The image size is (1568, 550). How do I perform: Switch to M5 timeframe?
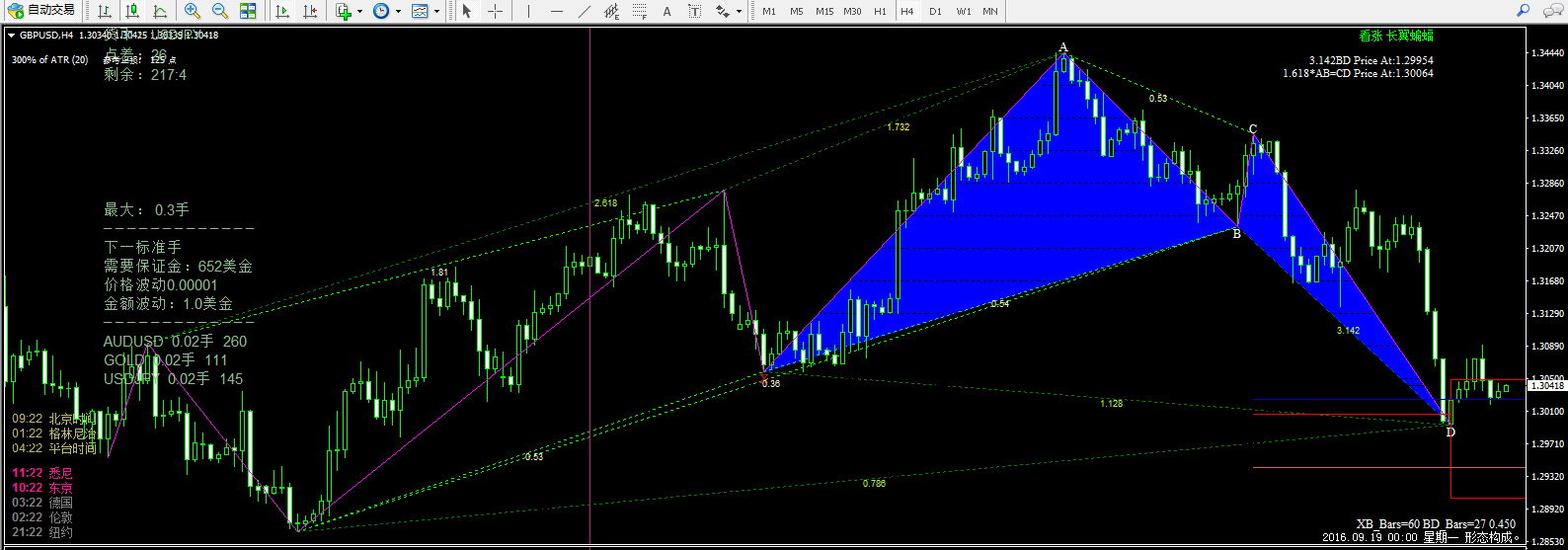point(796,11)
